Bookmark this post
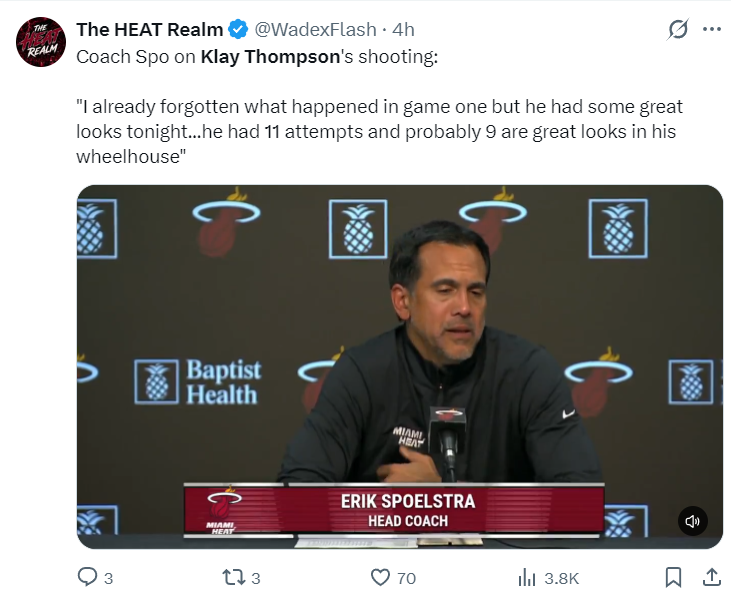Viewport: 731px width, 595px height. click(x=673, y=577)
